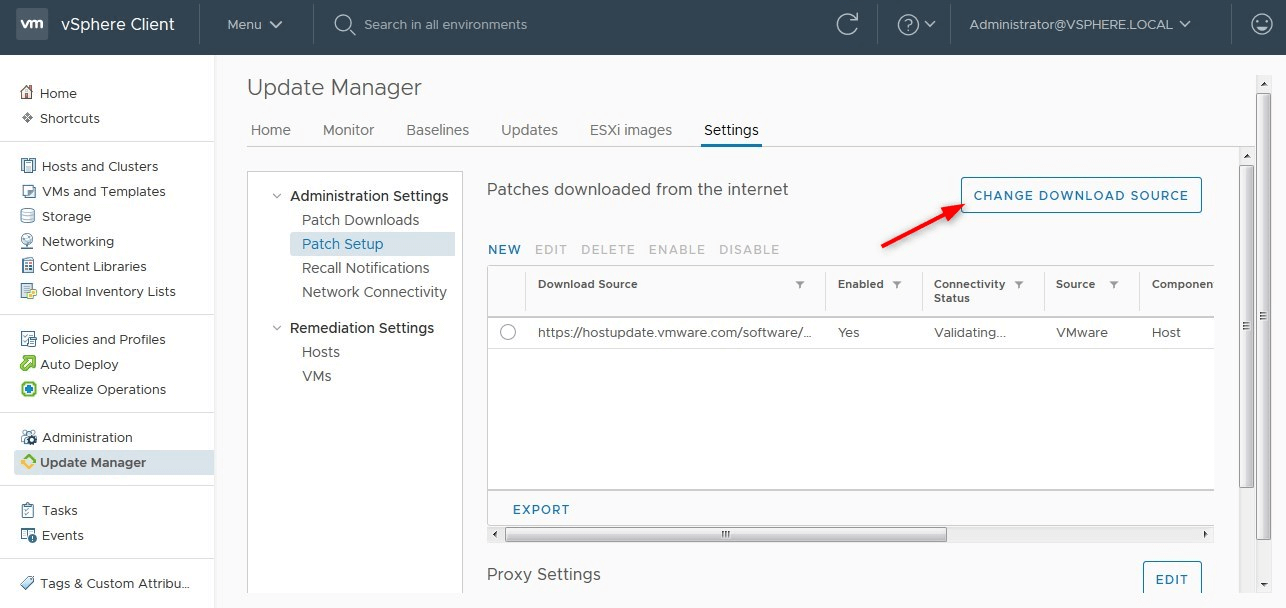Click the Tasks clipboard icon
The image size is (1286, 608).
tap(28, 510)
